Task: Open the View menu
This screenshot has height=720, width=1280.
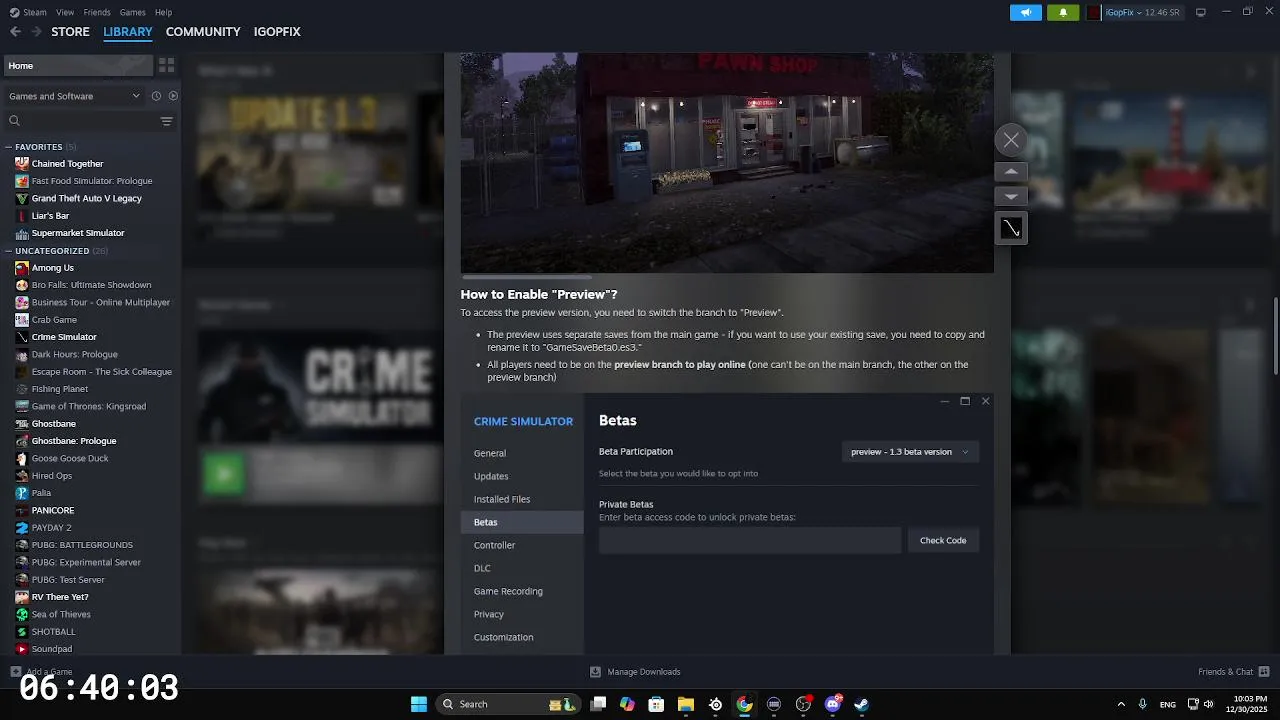Action: click(x=65, y=12)
